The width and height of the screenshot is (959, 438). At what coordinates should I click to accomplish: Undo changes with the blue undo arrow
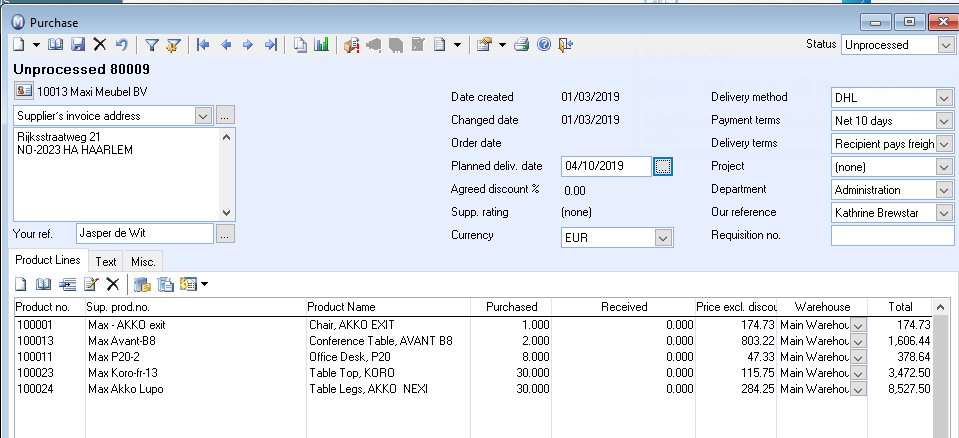[x=122, y=45]
